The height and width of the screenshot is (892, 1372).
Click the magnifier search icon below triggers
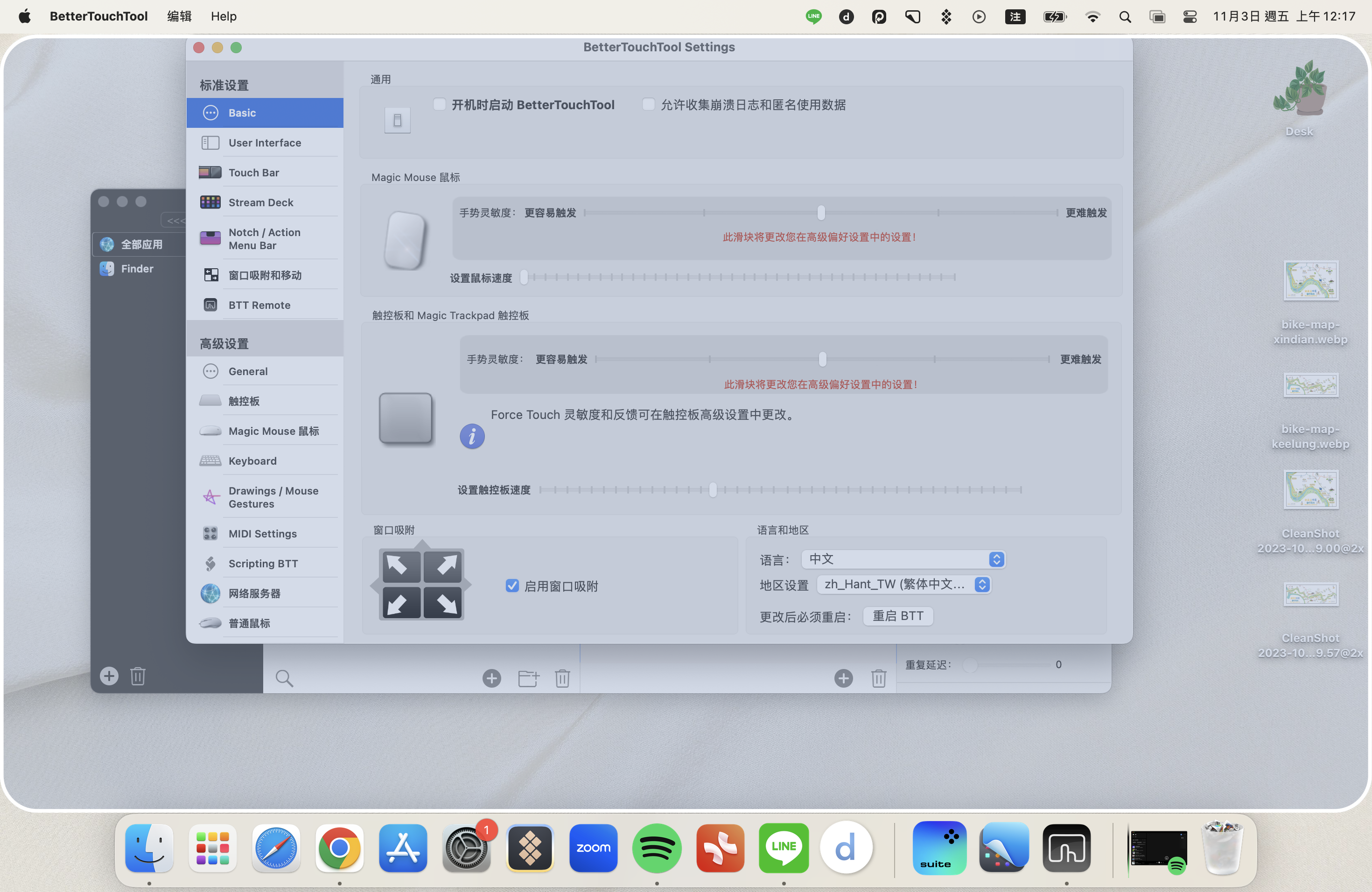coord(284,678)
